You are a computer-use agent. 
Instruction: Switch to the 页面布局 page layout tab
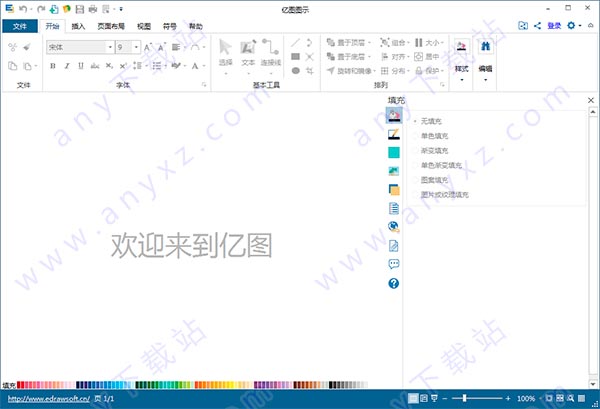coord(111,26)
